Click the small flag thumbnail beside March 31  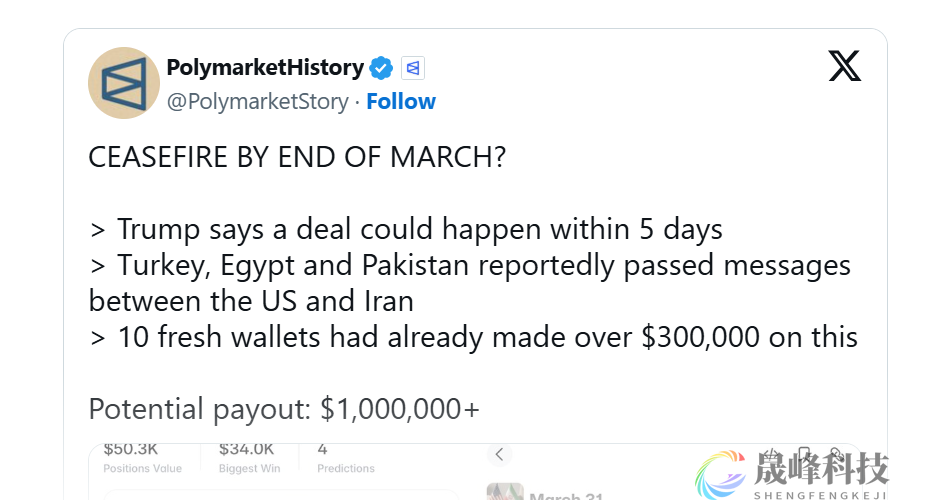coord(505,492)
